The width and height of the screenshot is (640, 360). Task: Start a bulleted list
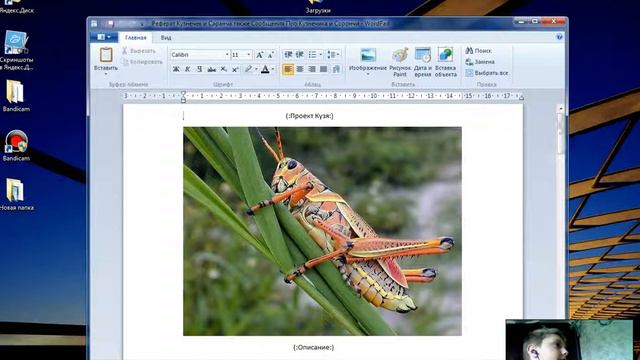click(312, 55)
